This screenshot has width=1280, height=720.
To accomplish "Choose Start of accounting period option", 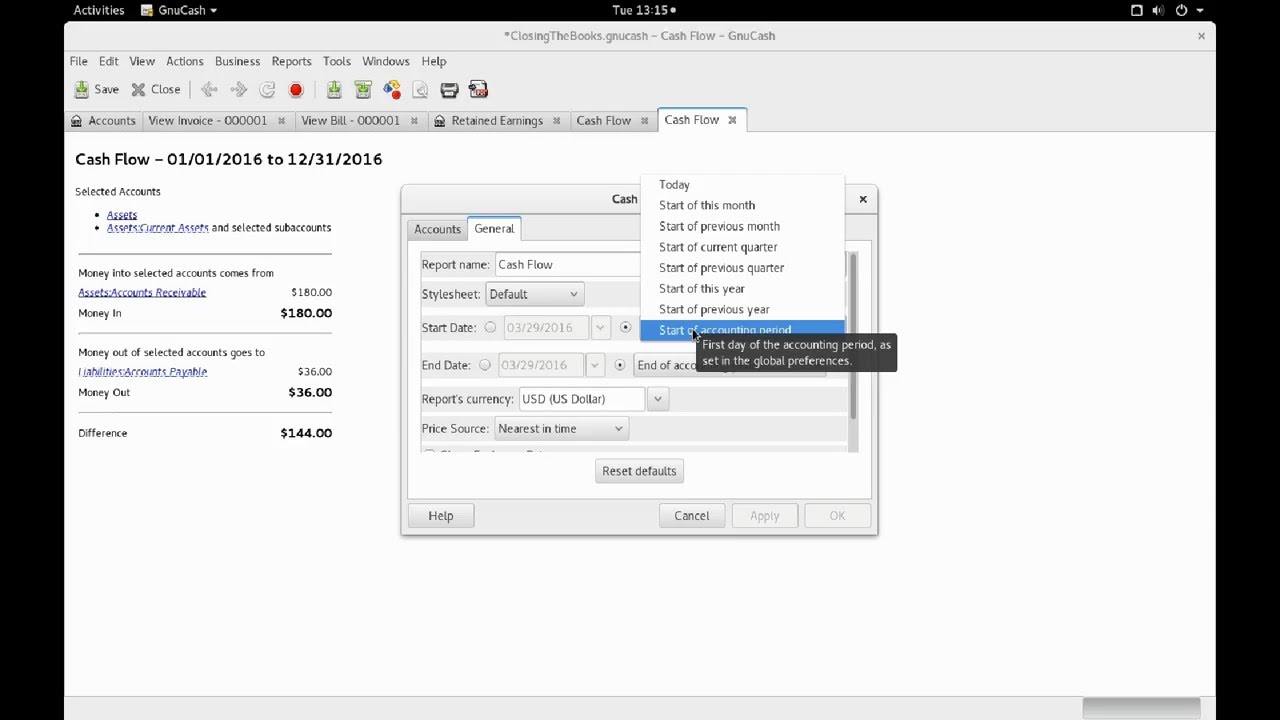I will click(742, 330).
